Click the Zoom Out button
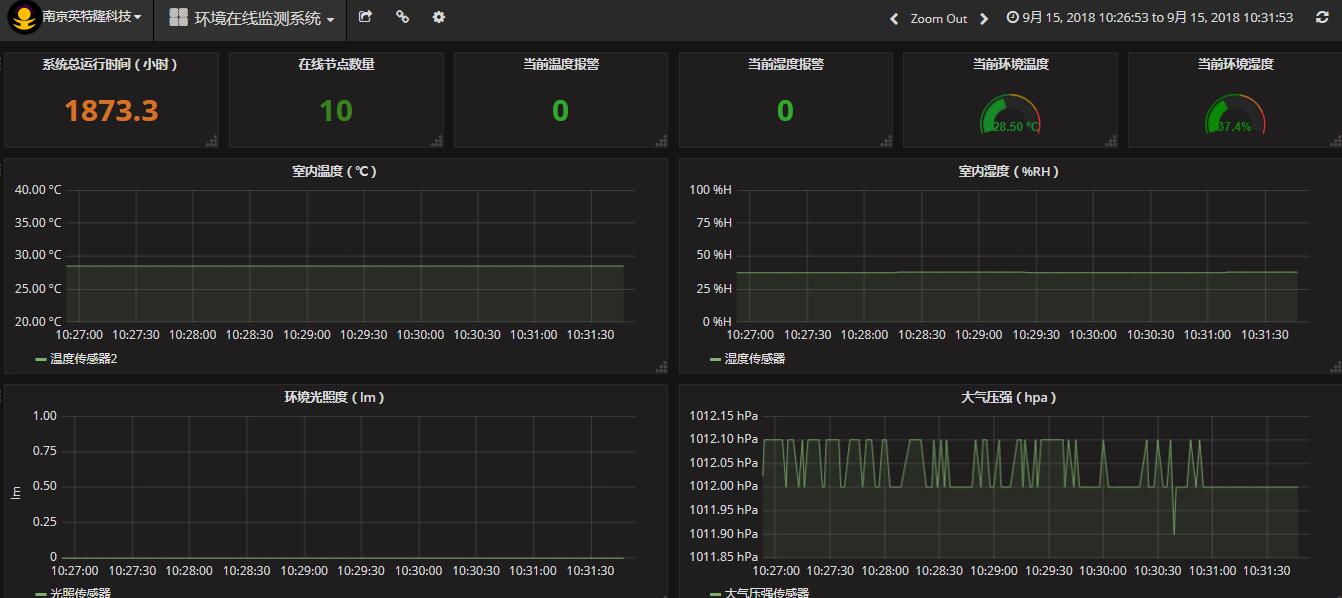 tap(938, 18)
